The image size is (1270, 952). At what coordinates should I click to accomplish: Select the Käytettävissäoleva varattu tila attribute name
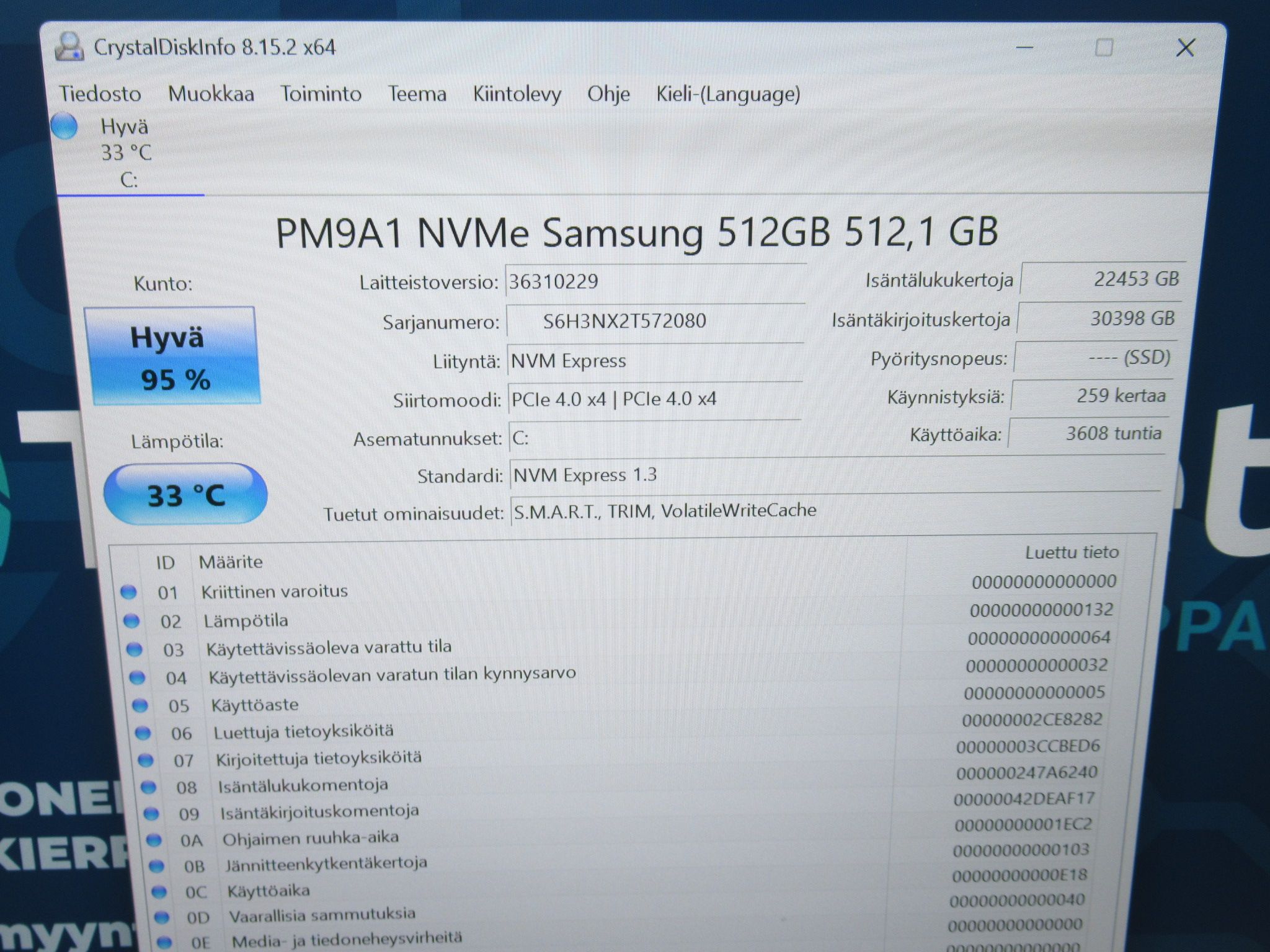329,648
